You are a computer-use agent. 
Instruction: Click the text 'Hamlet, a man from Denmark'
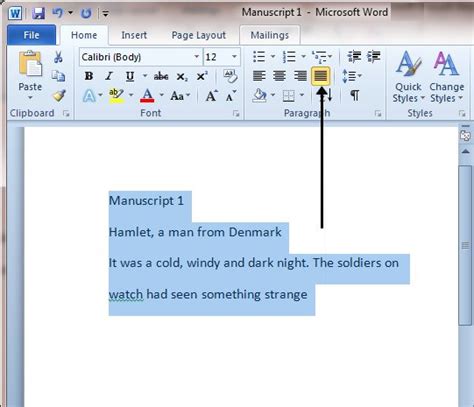[195, 232]
